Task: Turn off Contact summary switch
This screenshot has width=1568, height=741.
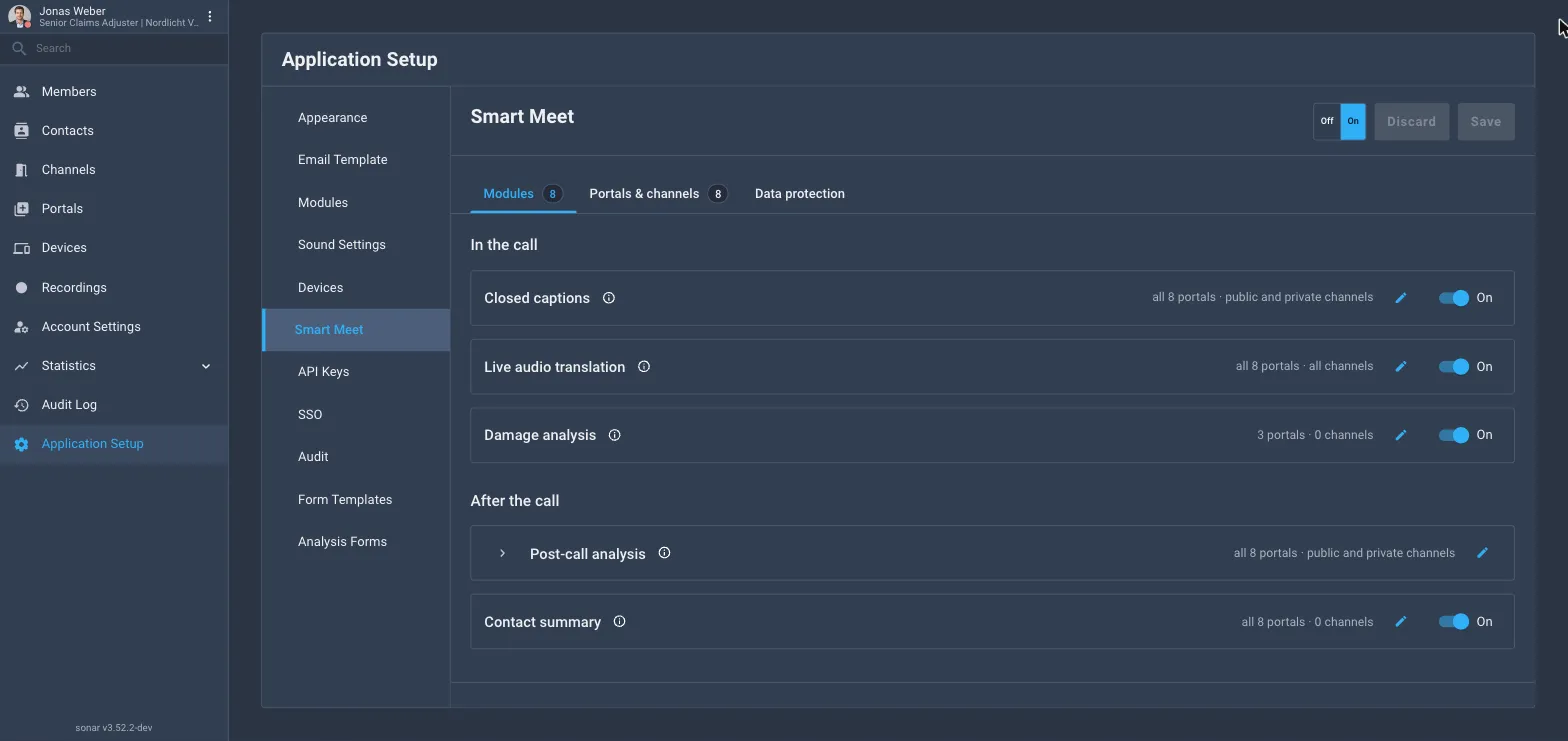Action: [1454, 622]
